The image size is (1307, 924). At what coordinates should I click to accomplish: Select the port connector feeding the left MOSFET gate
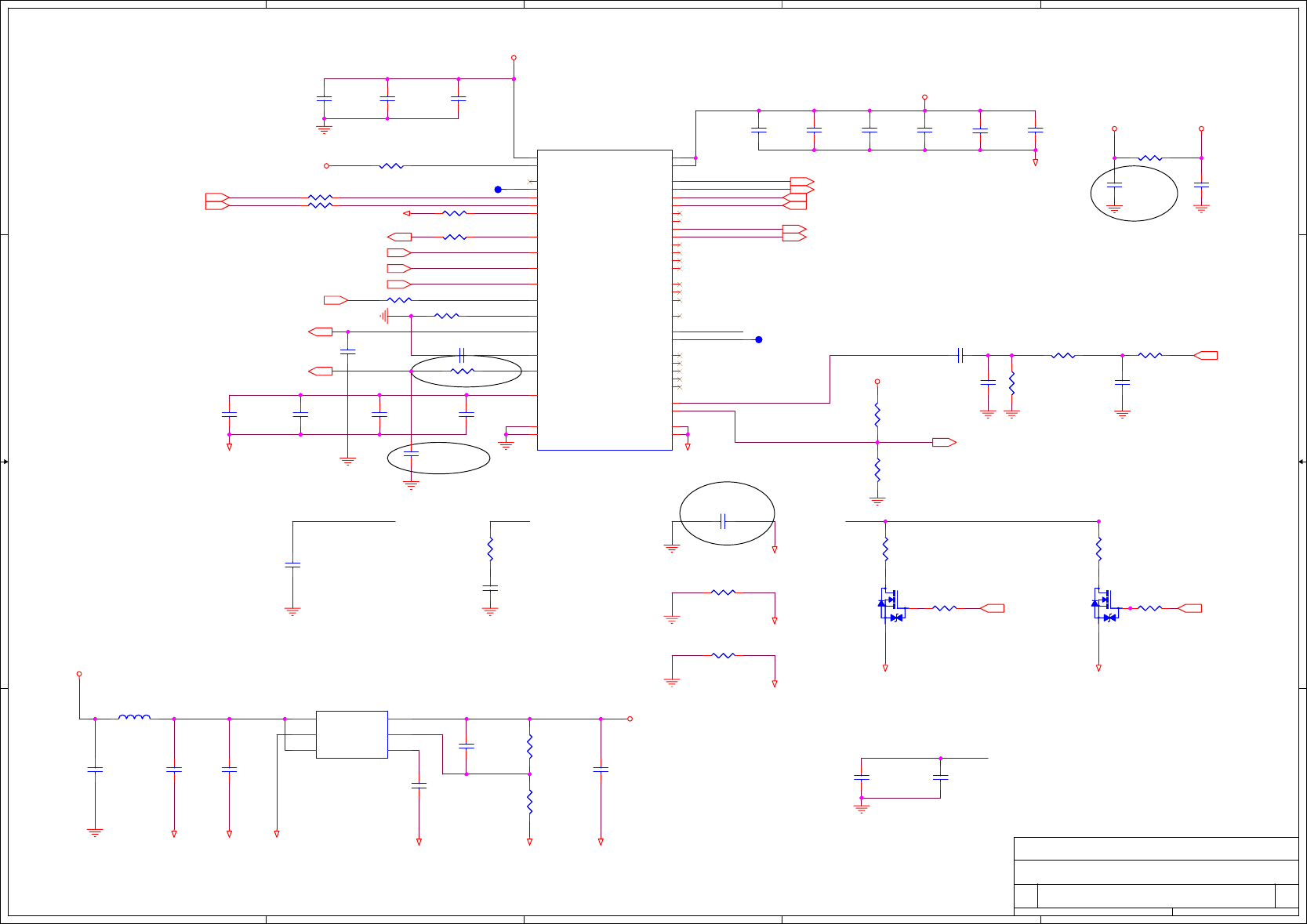click(x=992, y=608)
